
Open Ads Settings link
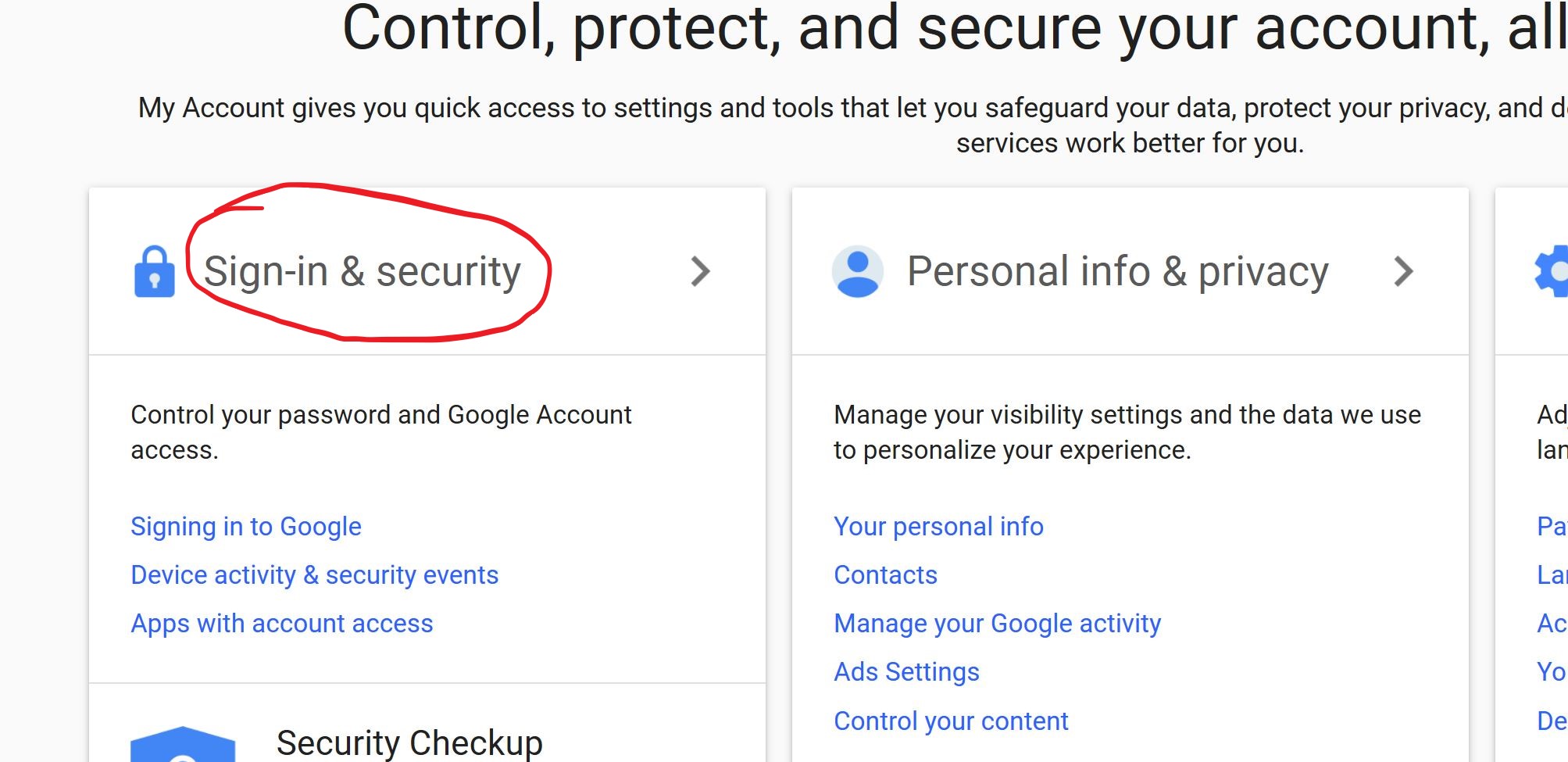click(907, 672)
